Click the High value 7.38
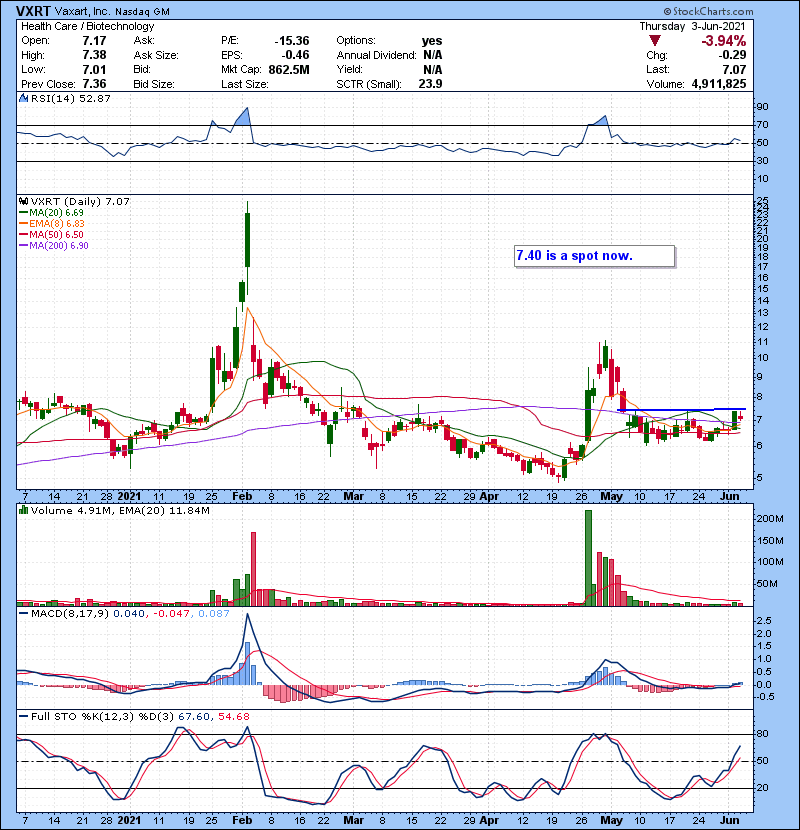Viewport: 800px width, 830px height. (94, 55)
